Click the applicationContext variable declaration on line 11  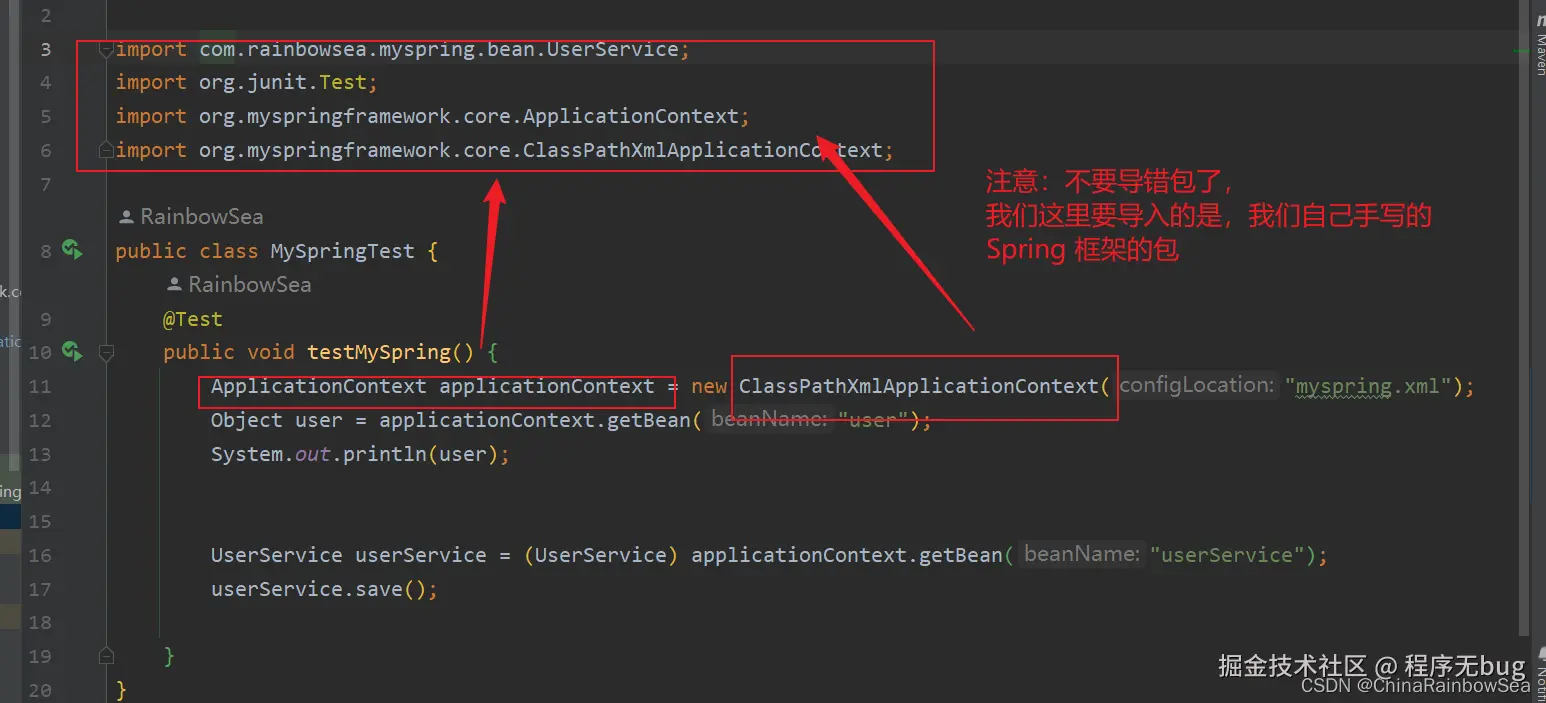pyautogui.click(x=547, y=386)
